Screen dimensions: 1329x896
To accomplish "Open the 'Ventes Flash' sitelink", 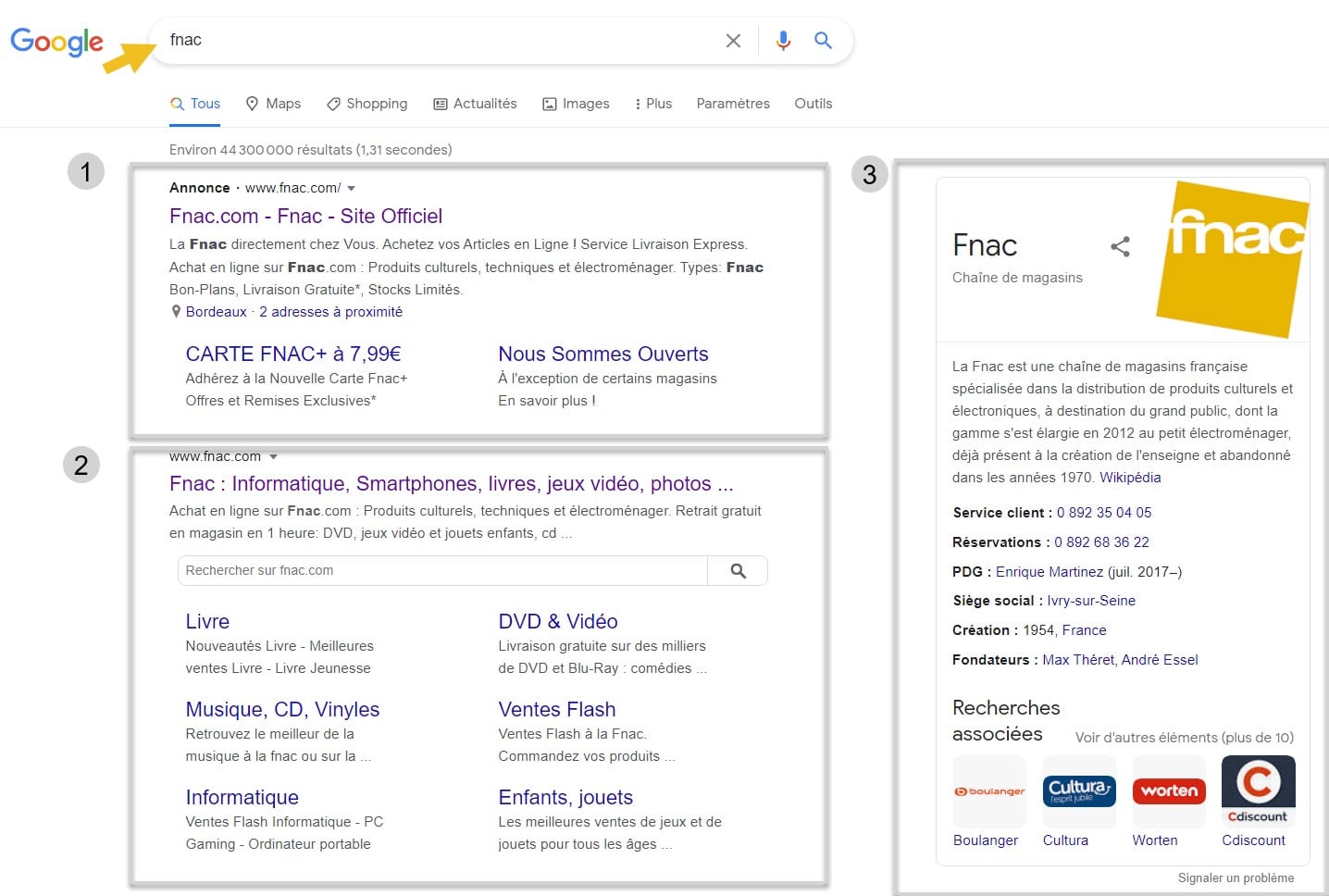I will tap(557, 709).
